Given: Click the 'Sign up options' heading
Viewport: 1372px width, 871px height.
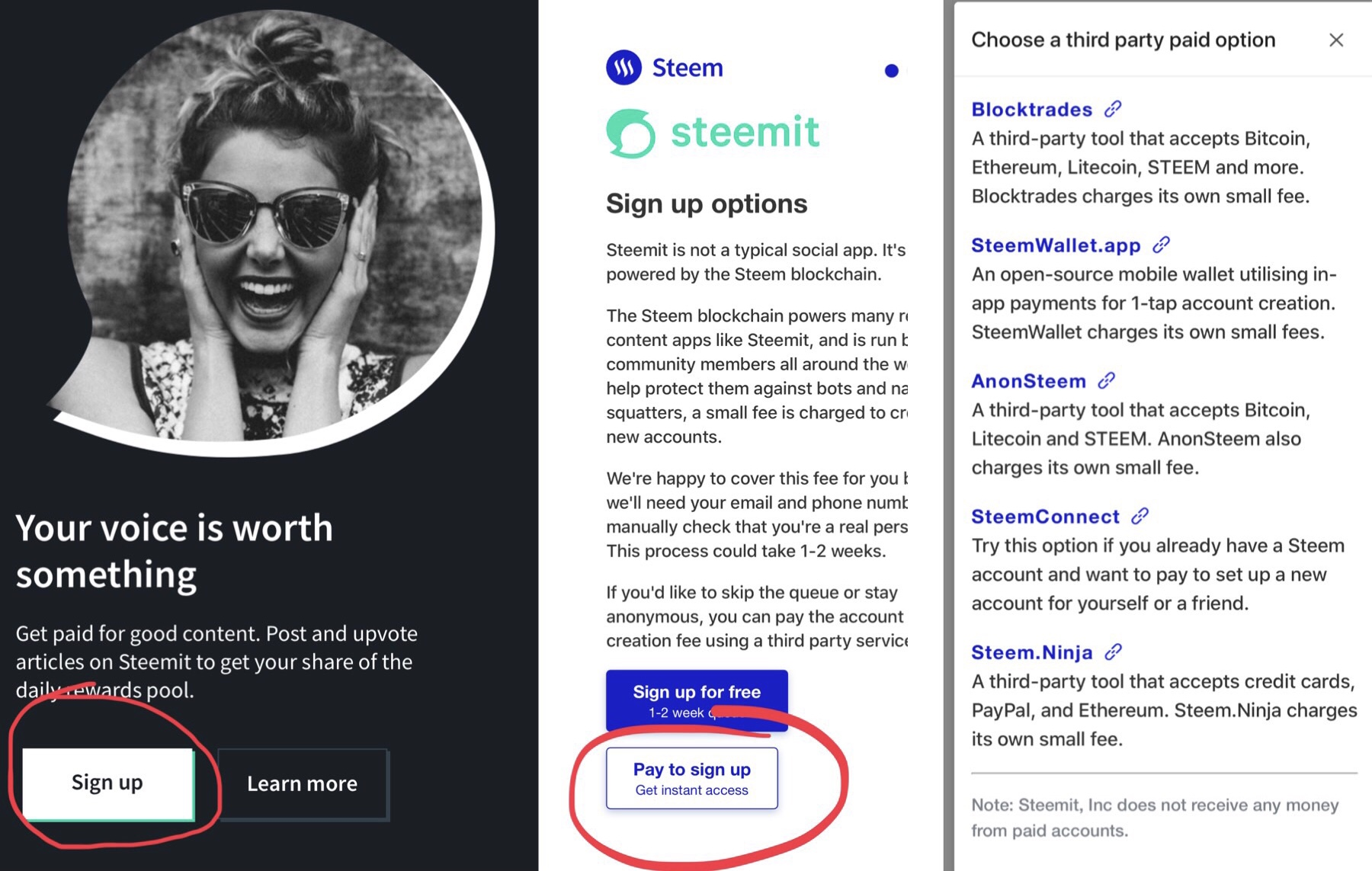Looking at the screenshot, I should (707, 203).
